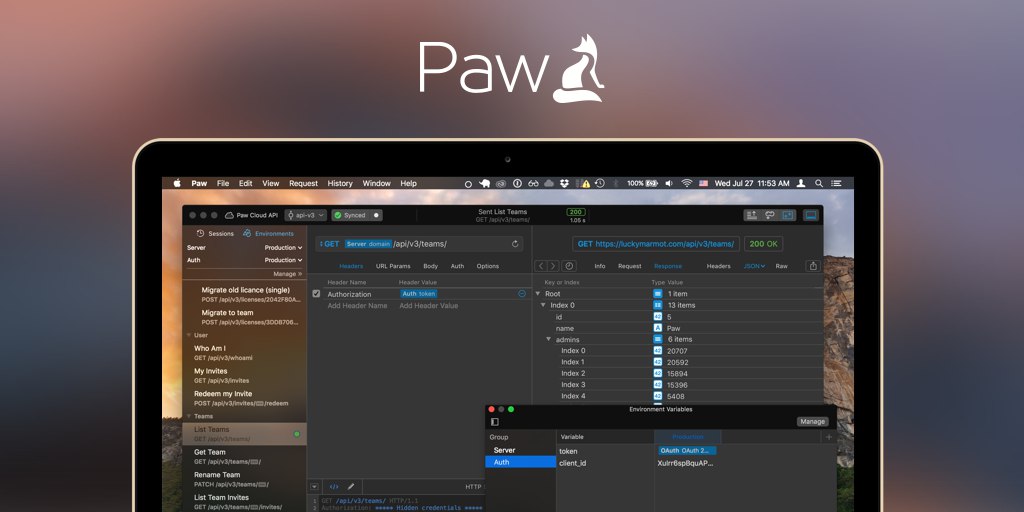This screenshot has width=1024, height=512.
Task: Open the Wi-Fi menu bar icon
Action: point(686,184)
